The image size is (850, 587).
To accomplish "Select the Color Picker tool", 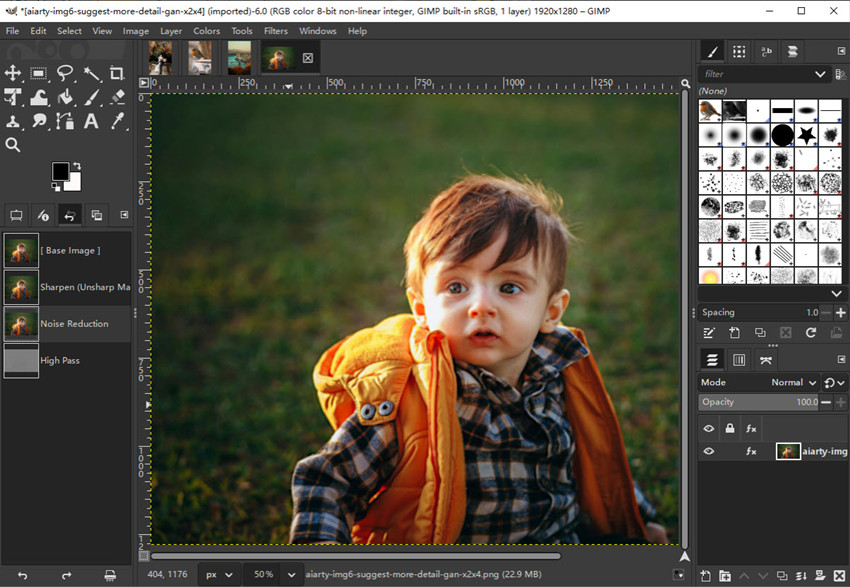I will [x=117, y=121].
